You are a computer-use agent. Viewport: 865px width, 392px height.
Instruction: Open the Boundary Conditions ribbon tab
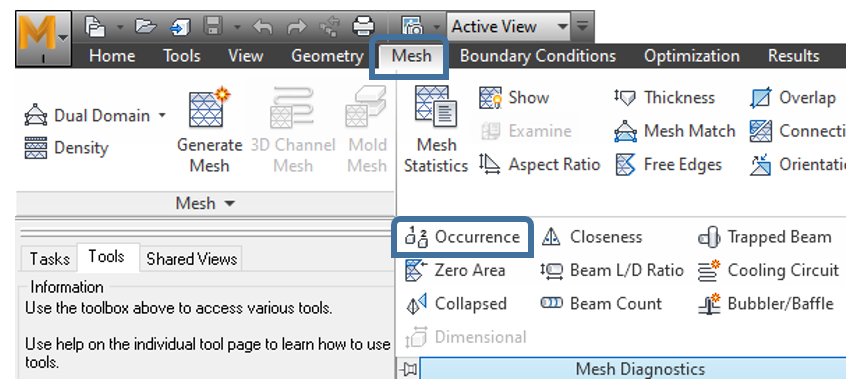[537, 56]
